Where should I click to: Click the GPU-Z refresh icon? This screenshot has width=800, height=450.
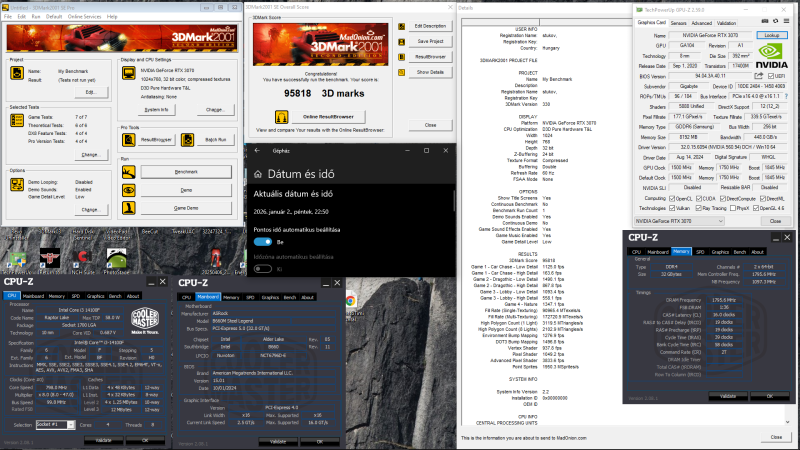click(776, 21)
